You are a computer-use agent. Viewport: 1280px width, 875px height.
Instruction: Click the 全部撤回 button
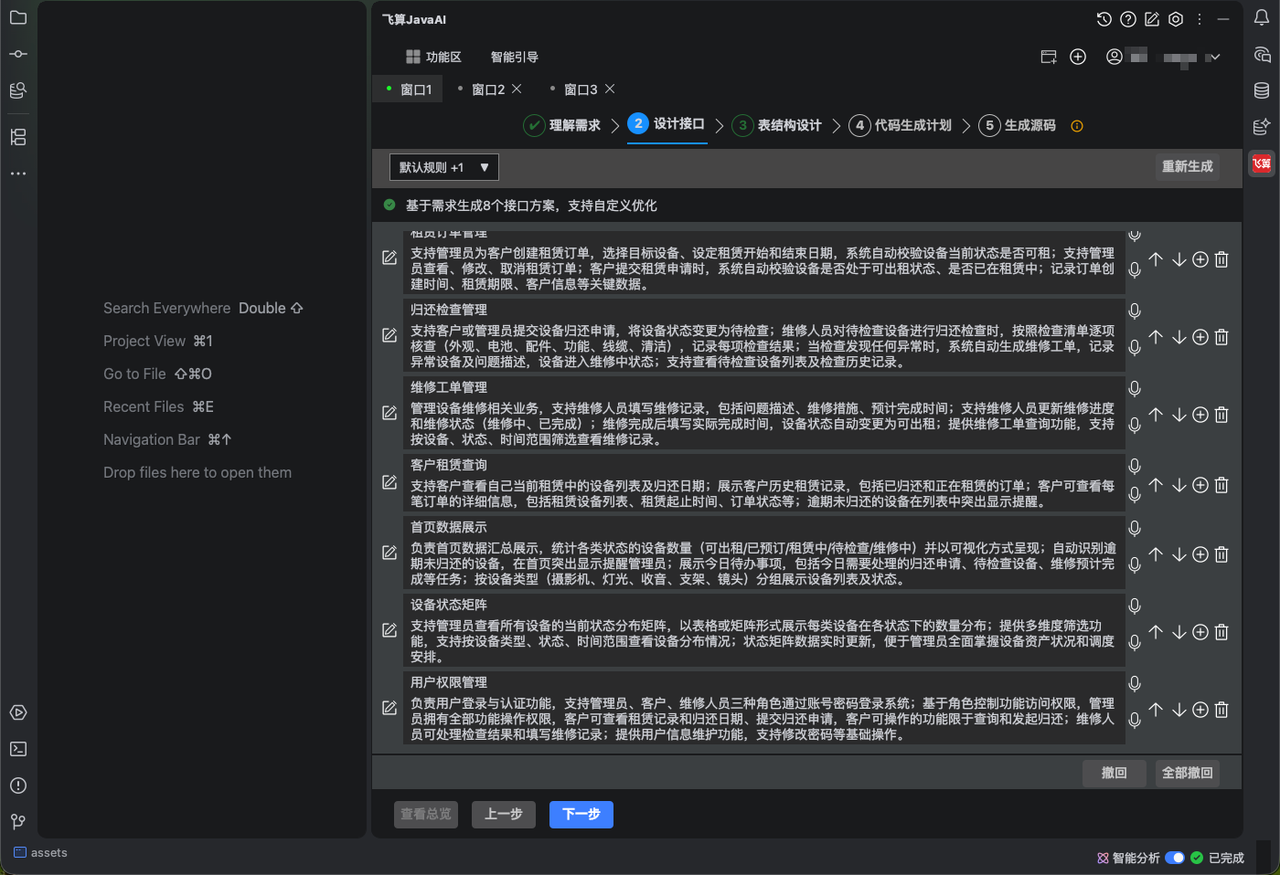(x=1187, y=773)
